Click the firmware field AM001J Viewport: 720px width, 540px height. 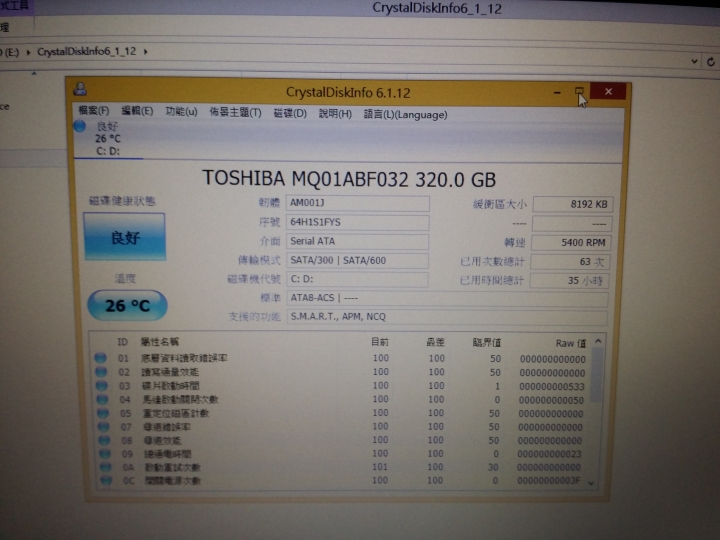[358, 203]
